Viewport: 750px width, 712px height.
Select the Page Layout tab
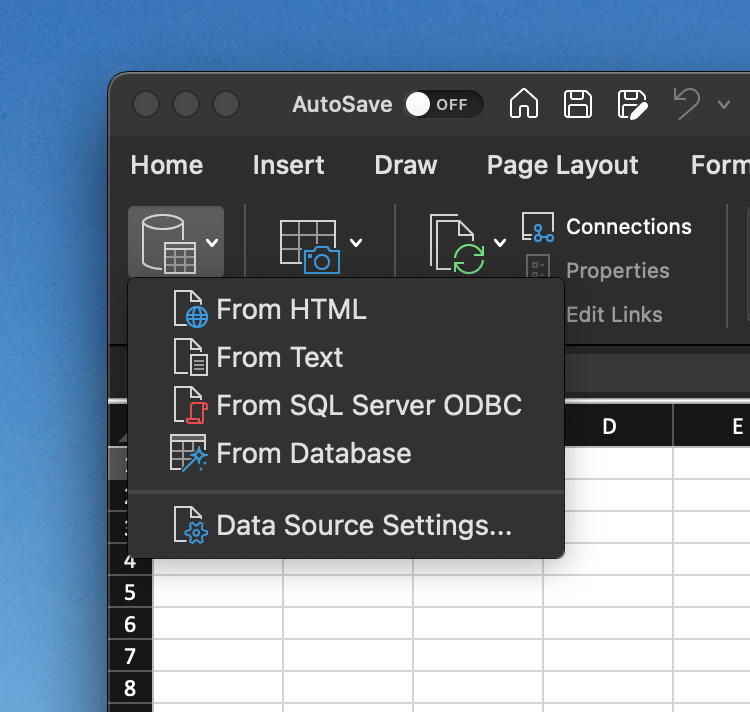562,165
